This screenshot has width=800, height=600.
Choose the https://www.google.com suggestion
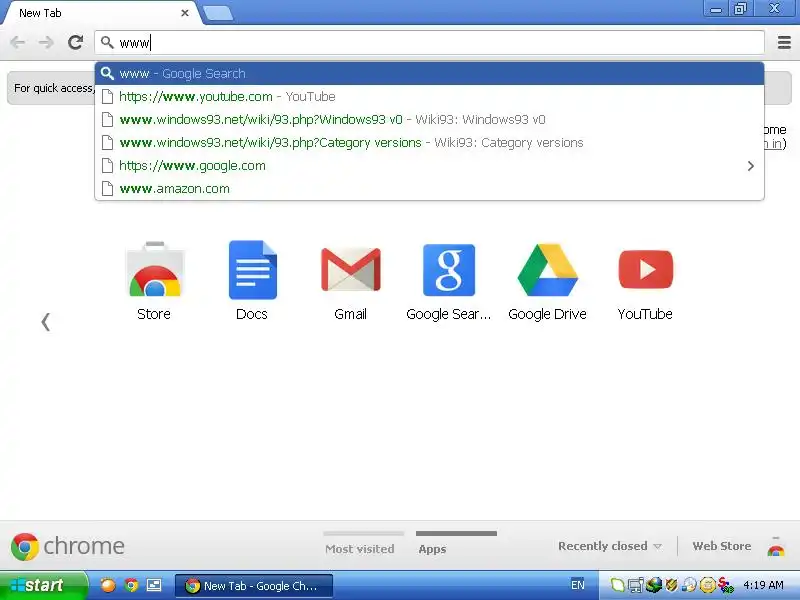pyautogui.click(x=429, y=165)
